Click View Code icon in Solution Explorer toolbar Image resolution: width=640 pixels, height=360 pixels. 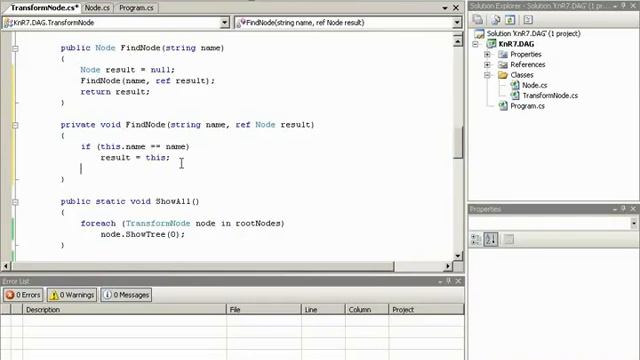point(528,20)
